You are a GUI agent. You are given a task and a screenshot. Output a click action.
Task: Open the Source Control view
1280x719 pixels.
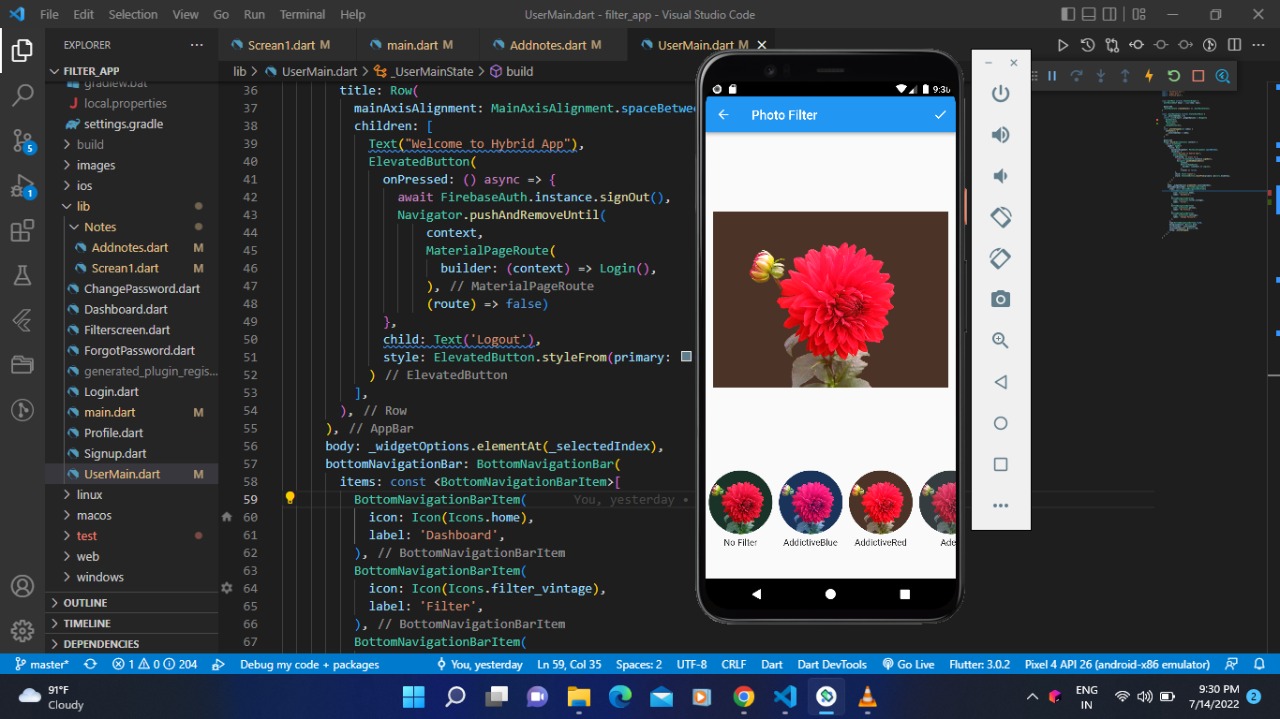point(22,141)
